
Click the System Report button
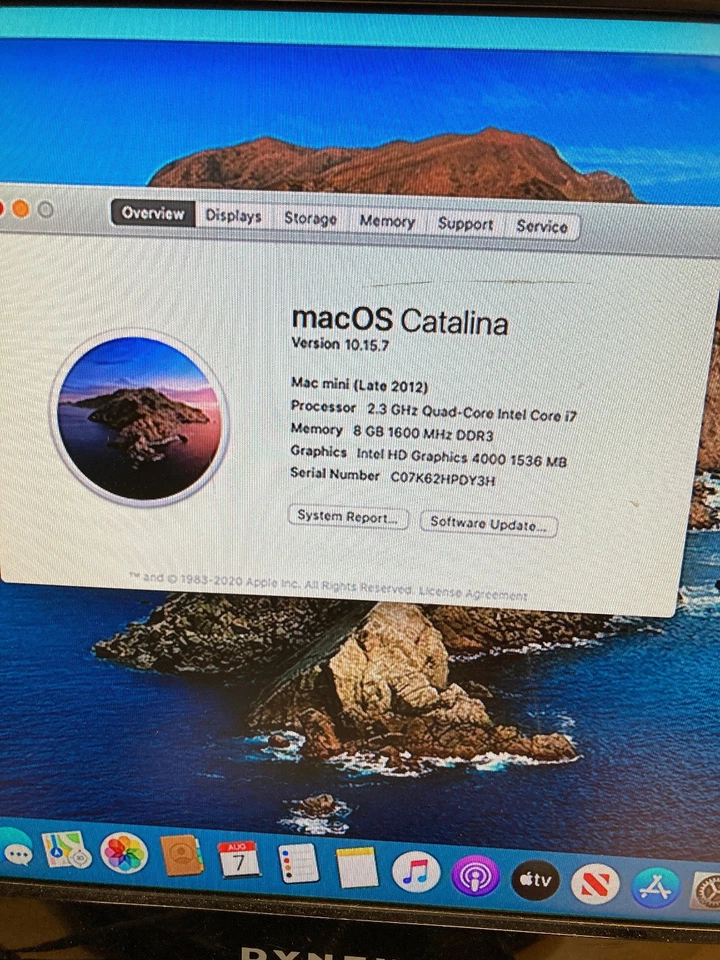coord(348,517)
